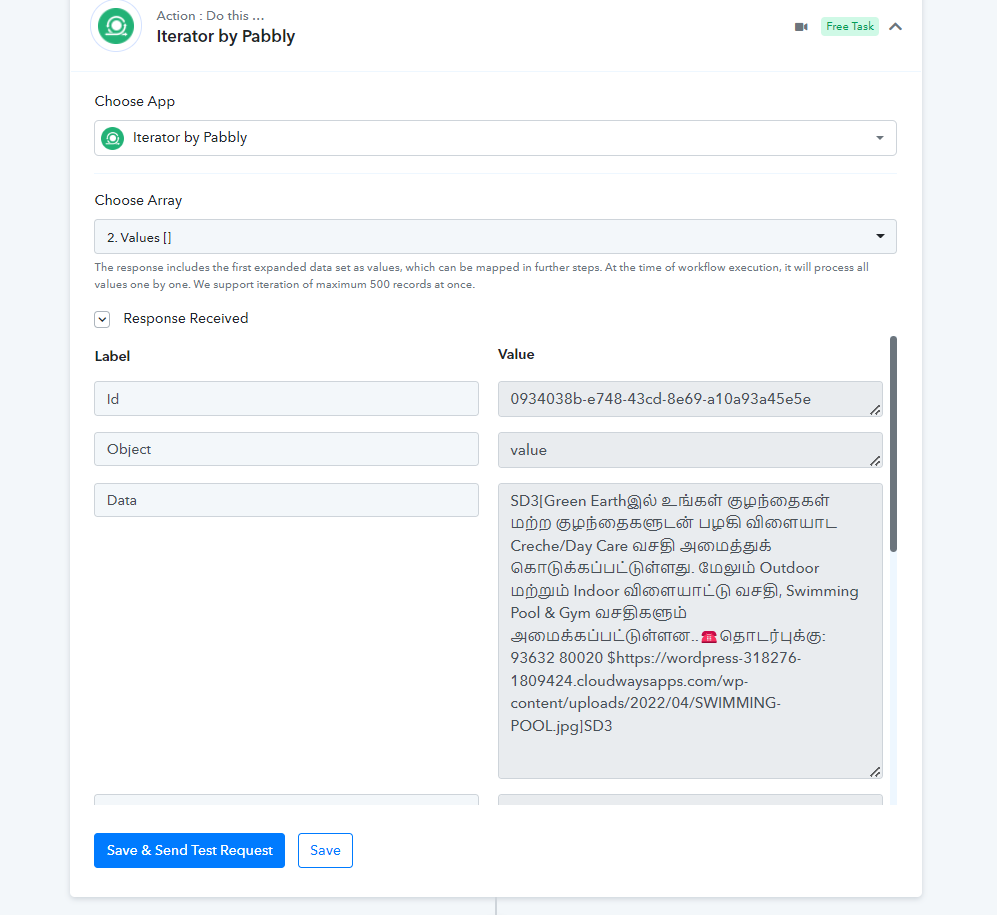Click the 'Value' column header
The width and height of the screenshot is (997, 915).
click(516, 354)
